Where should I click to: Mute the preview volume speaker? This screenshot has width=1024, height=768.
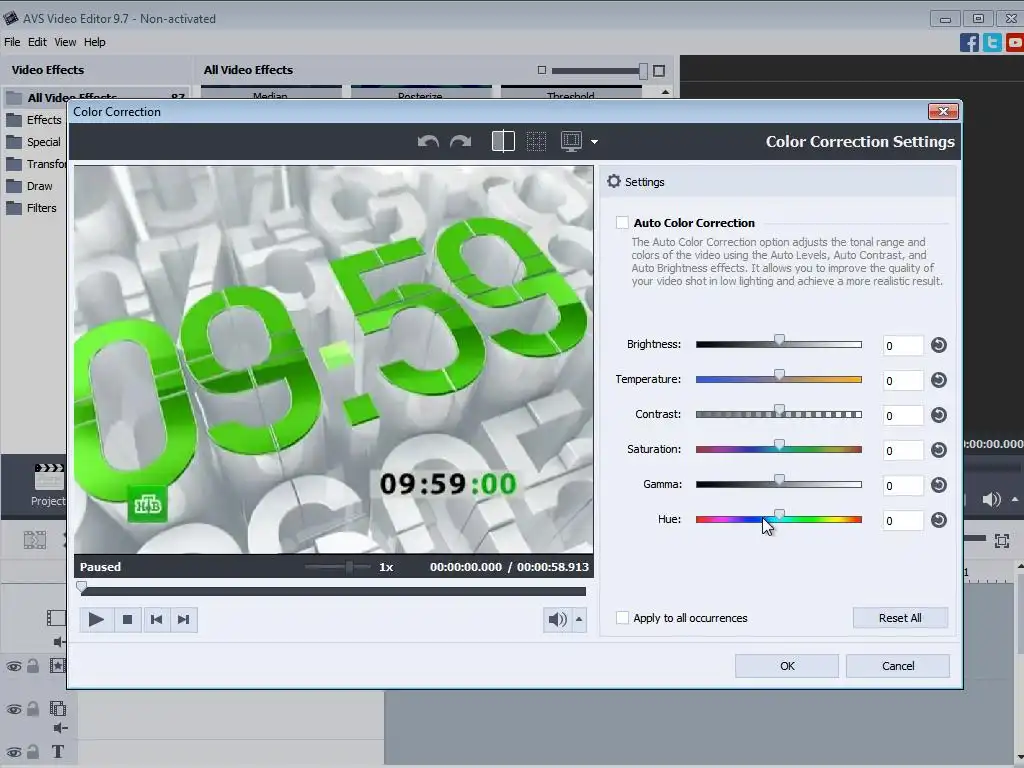557,619
